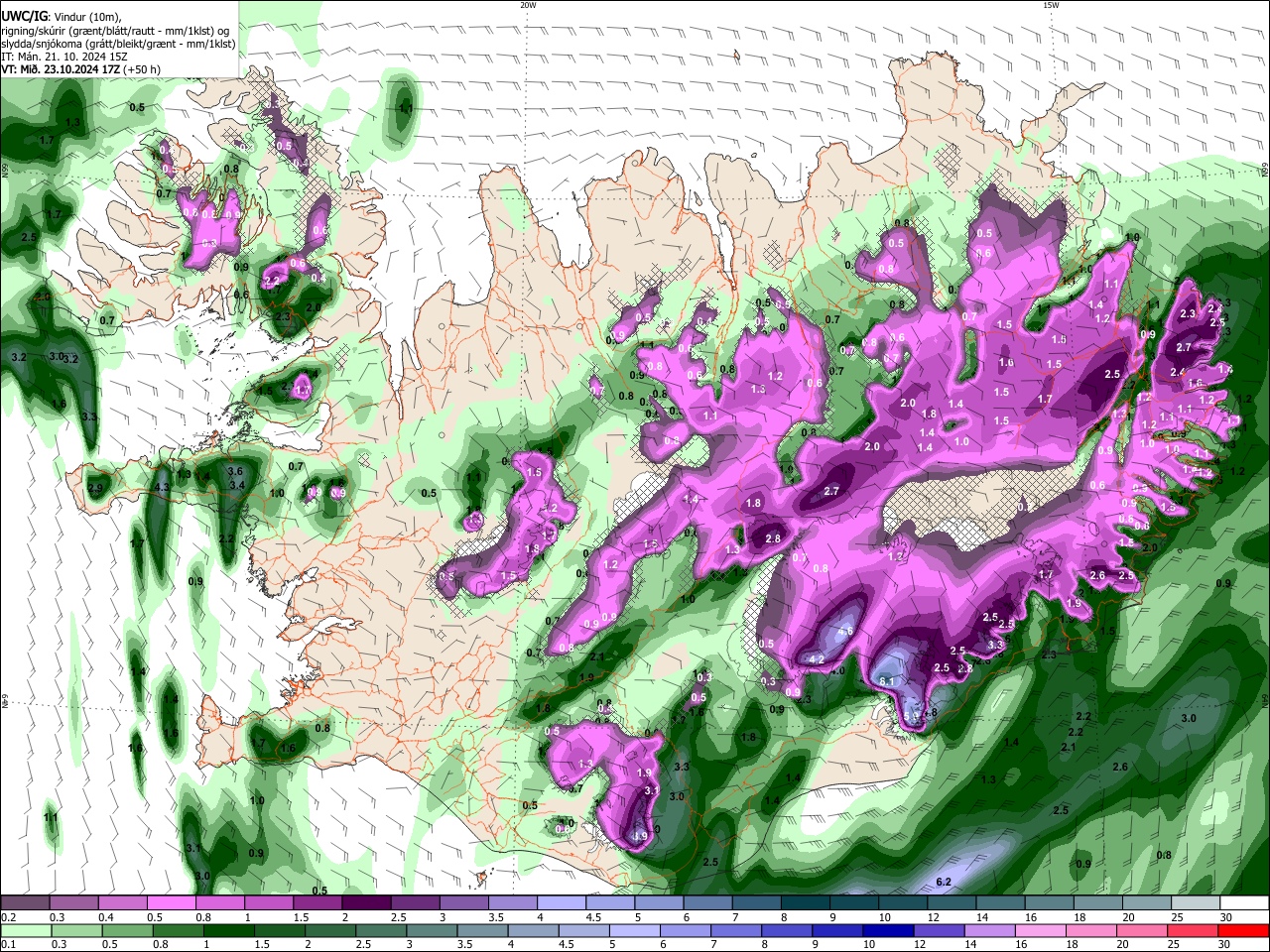The height and width of the screenshot is (952, 1270).
Task: Click the '4.6' snowfall value on the map
Action: tap(846, 631)
